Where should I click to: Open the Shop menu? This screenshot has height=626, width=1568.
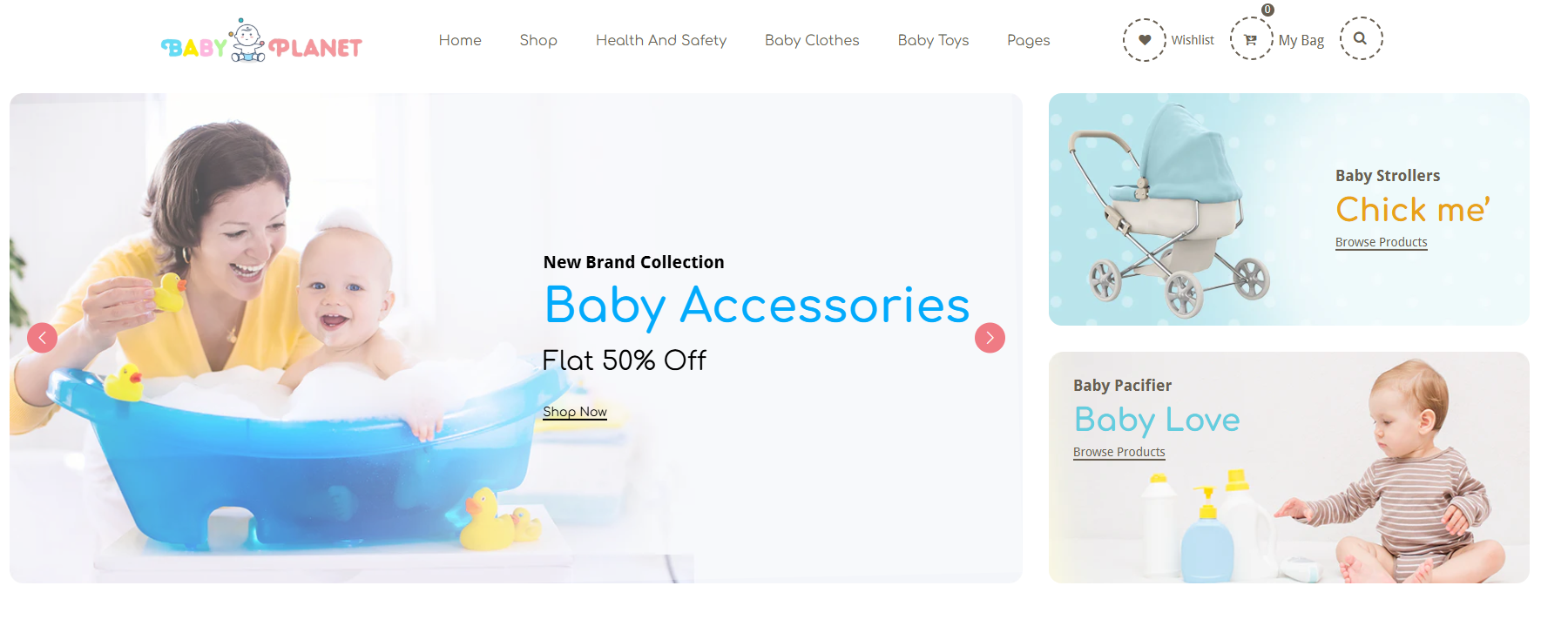(x=538, y=40)
